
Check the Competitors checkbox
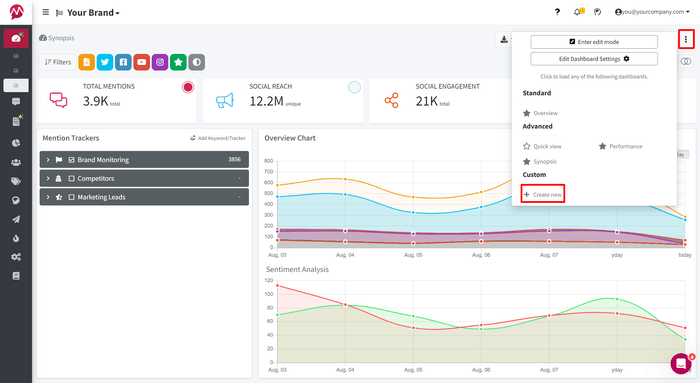tap(71, 178)
